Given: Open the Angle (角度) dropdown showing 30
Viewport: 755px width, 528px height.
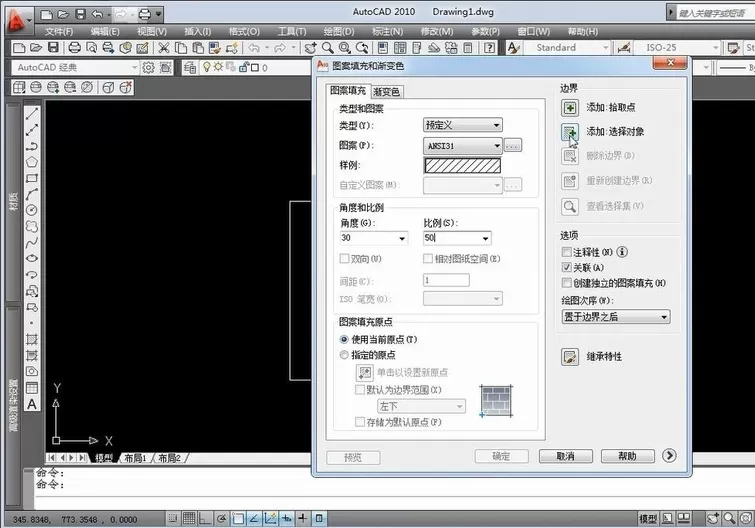Looking at the screenshot, I should tap(374, 238).
